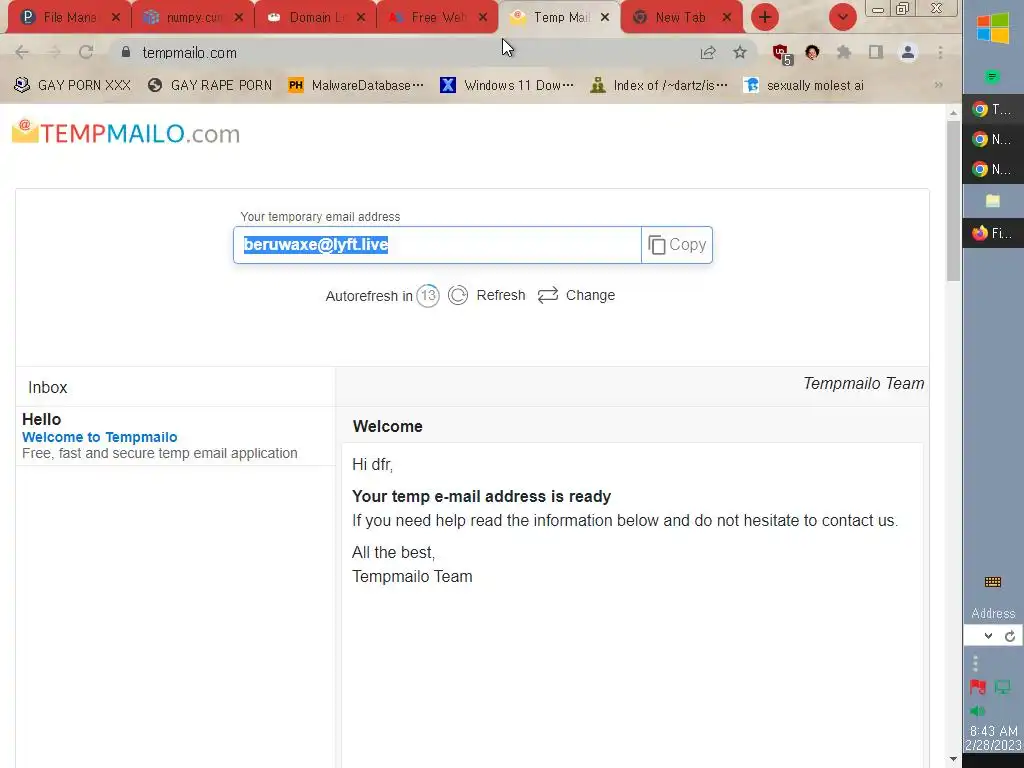Open the MalwareDatabase bookmark
The image size is (1024, 768).
[356, 85]
